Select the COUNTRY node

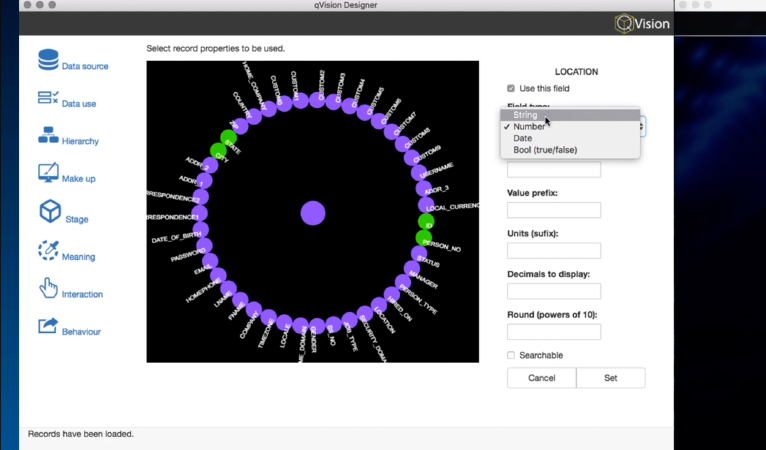pos(254,116)
